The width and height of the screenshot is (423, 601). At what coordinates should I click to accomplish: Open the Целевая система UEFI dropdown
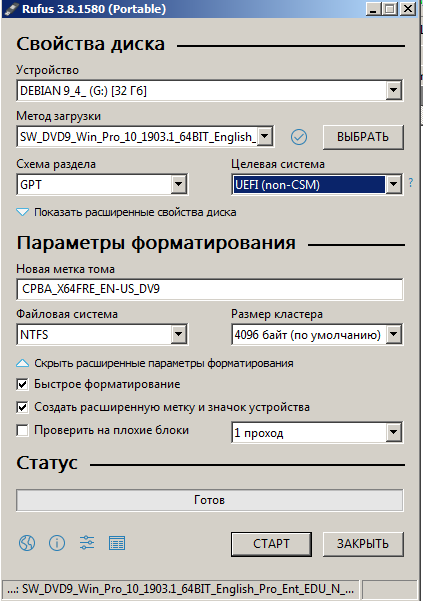(x=317, y=185)
